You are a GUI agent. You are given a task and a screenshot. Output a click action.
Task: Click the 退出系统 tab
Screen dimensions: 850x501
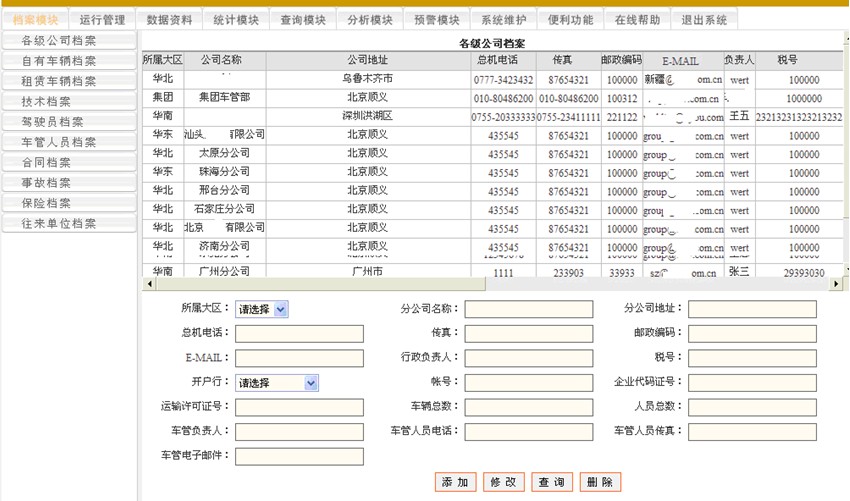(x=704, y=20)
